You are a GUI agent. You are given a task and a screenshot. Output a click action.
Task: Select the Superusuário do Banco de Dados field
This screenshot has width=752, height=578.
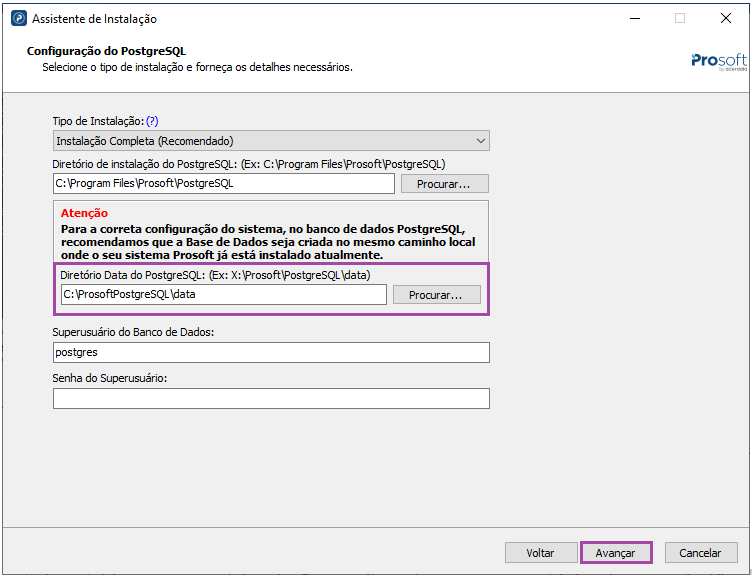(270, 352)
